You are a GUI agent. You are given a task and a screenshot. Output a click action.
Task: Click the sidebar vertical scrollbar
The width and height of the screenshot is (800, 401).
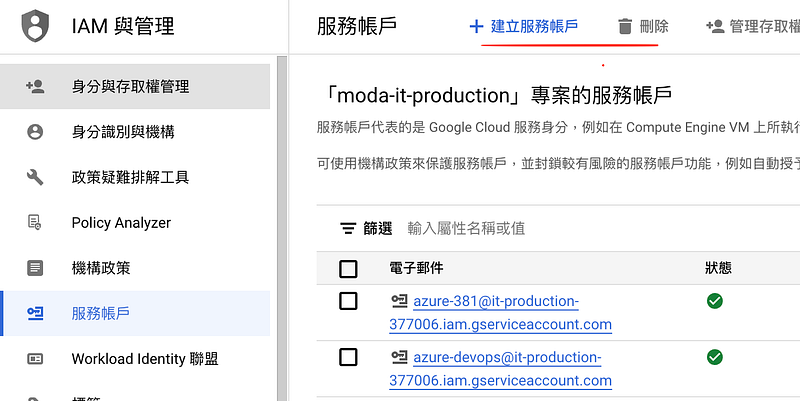[282, 229]
